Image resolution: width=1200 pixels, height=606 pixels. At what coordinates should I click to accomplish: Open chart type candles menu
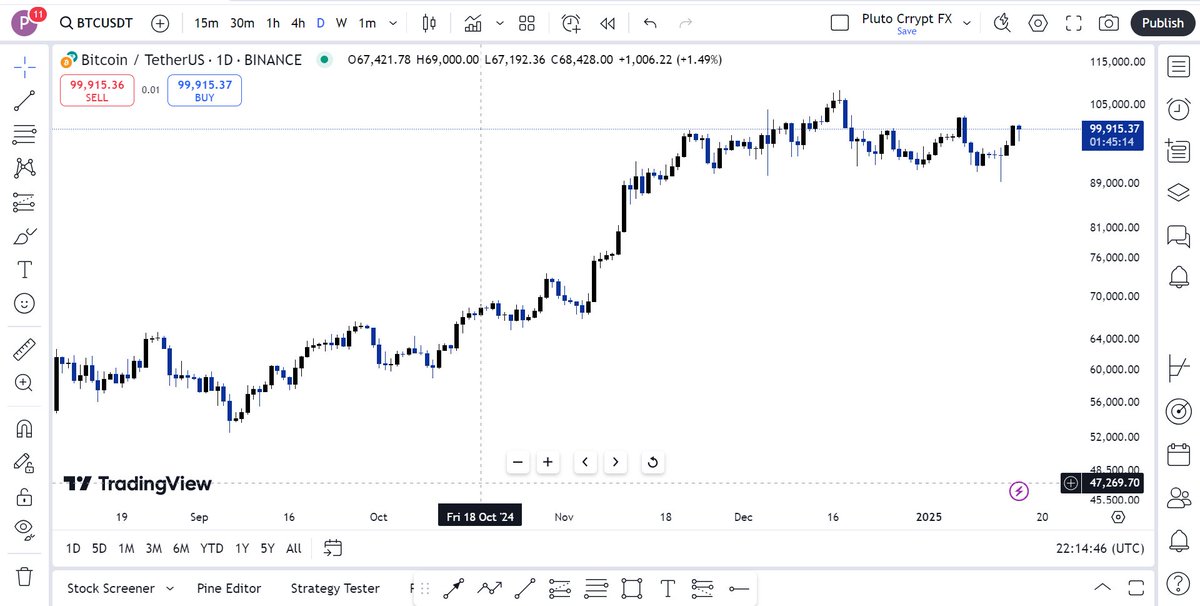pos(430,23)
